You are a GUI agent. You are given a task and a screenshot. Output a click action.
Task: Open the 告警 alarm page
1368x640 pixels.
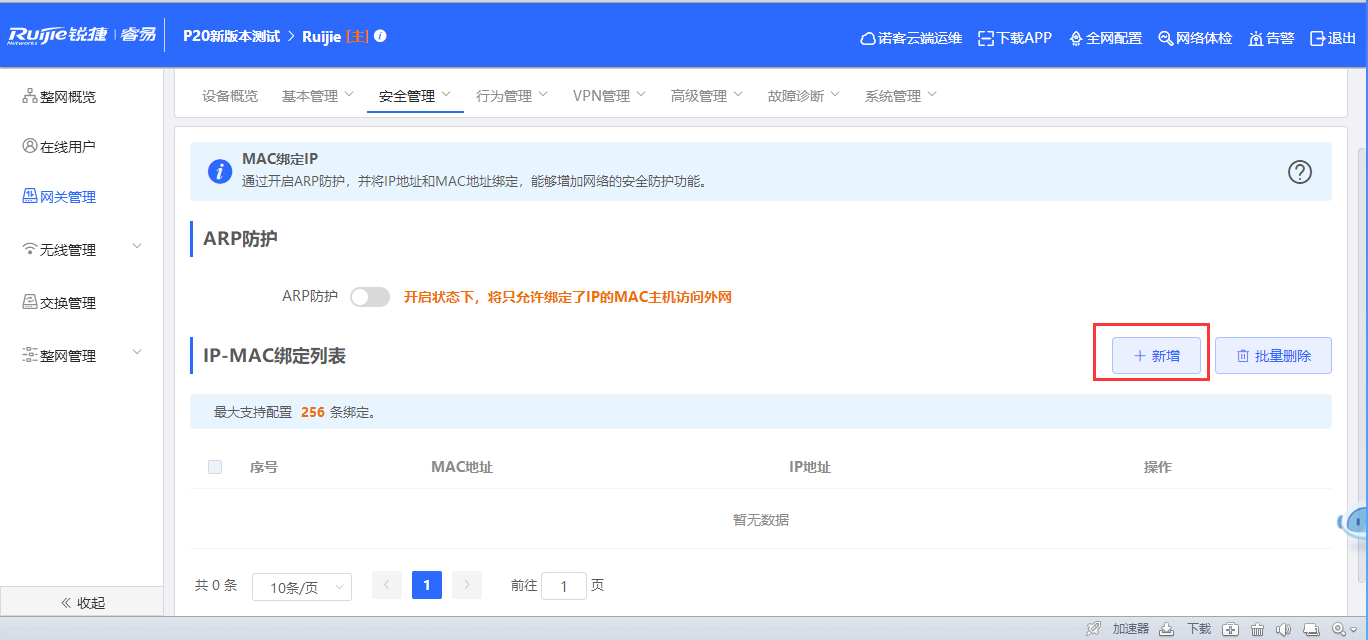pos(1271,38)
